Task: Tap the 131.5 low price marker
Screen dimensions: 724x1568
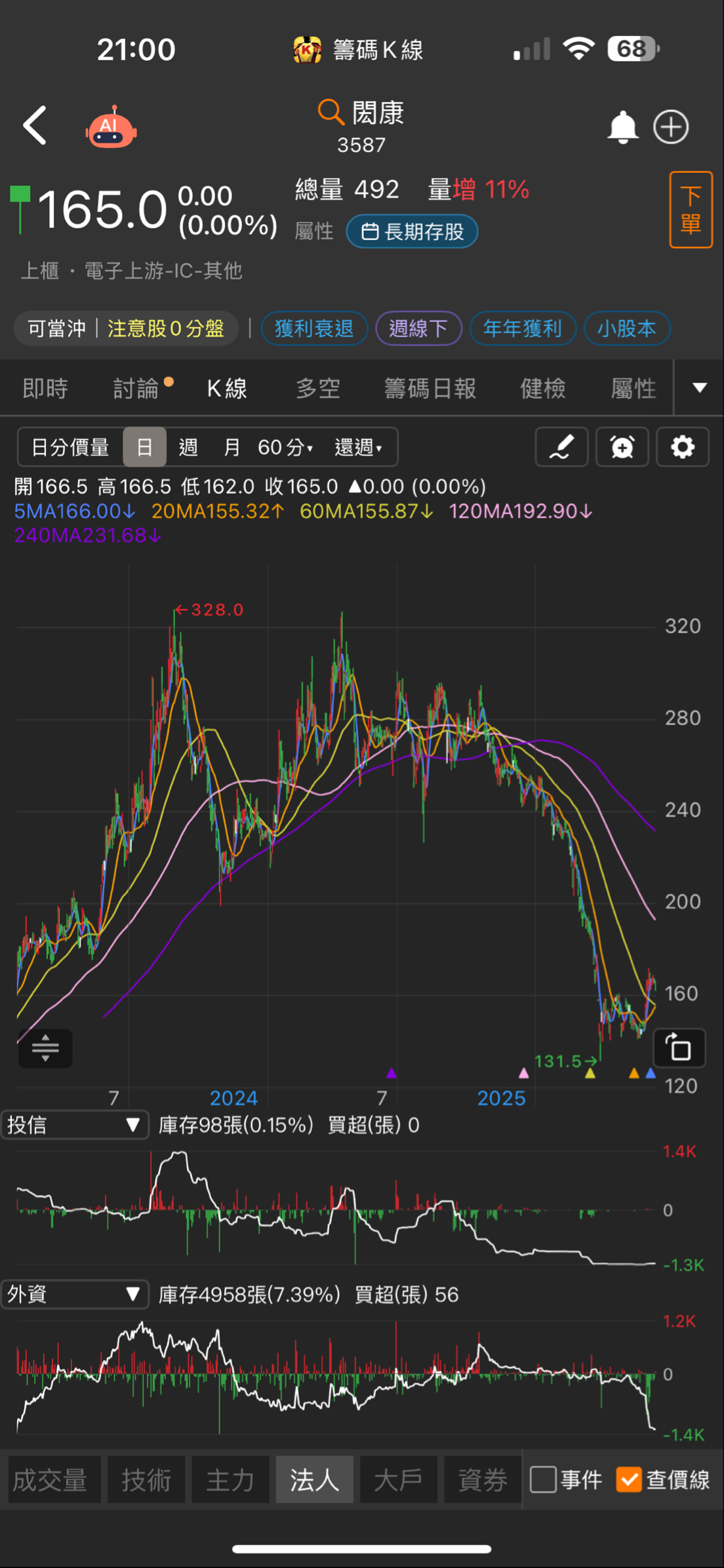Action: (565, 1061)
